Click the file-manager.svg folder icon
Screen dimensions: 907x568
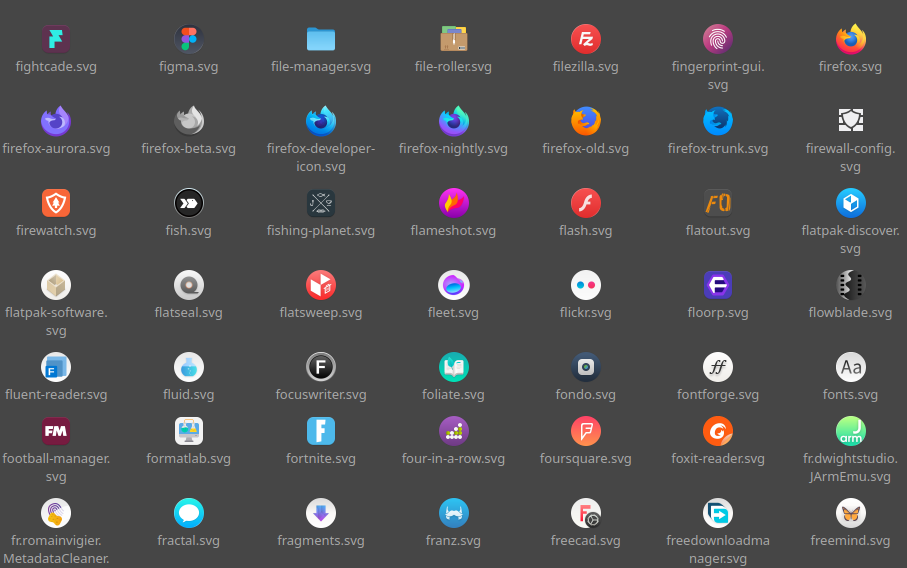(321, 39)
